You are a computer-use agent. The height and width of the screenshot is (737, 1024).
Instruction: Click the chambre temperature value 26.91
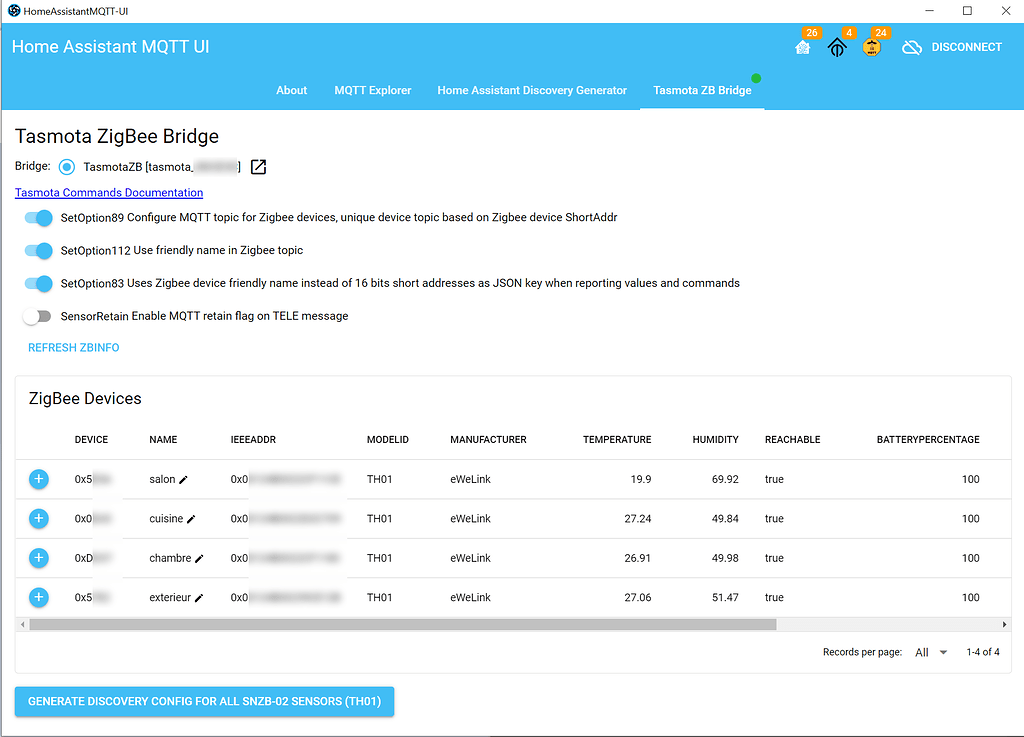(x=637, y=558)
